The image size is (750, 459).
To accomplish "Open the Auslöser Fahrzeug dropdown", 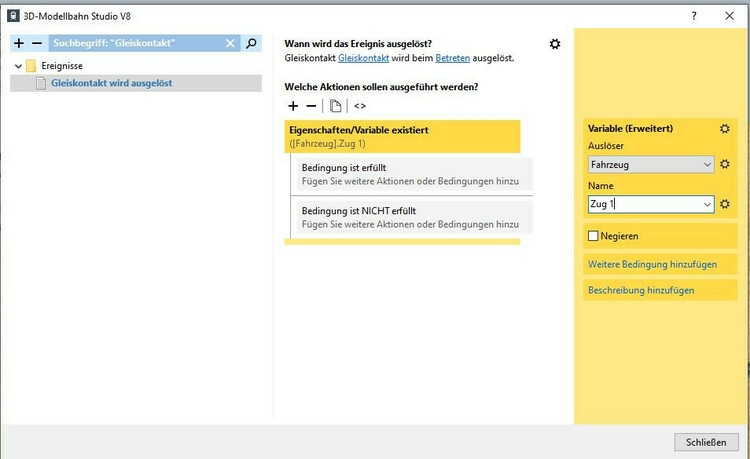I will click(x=651, y=164).
